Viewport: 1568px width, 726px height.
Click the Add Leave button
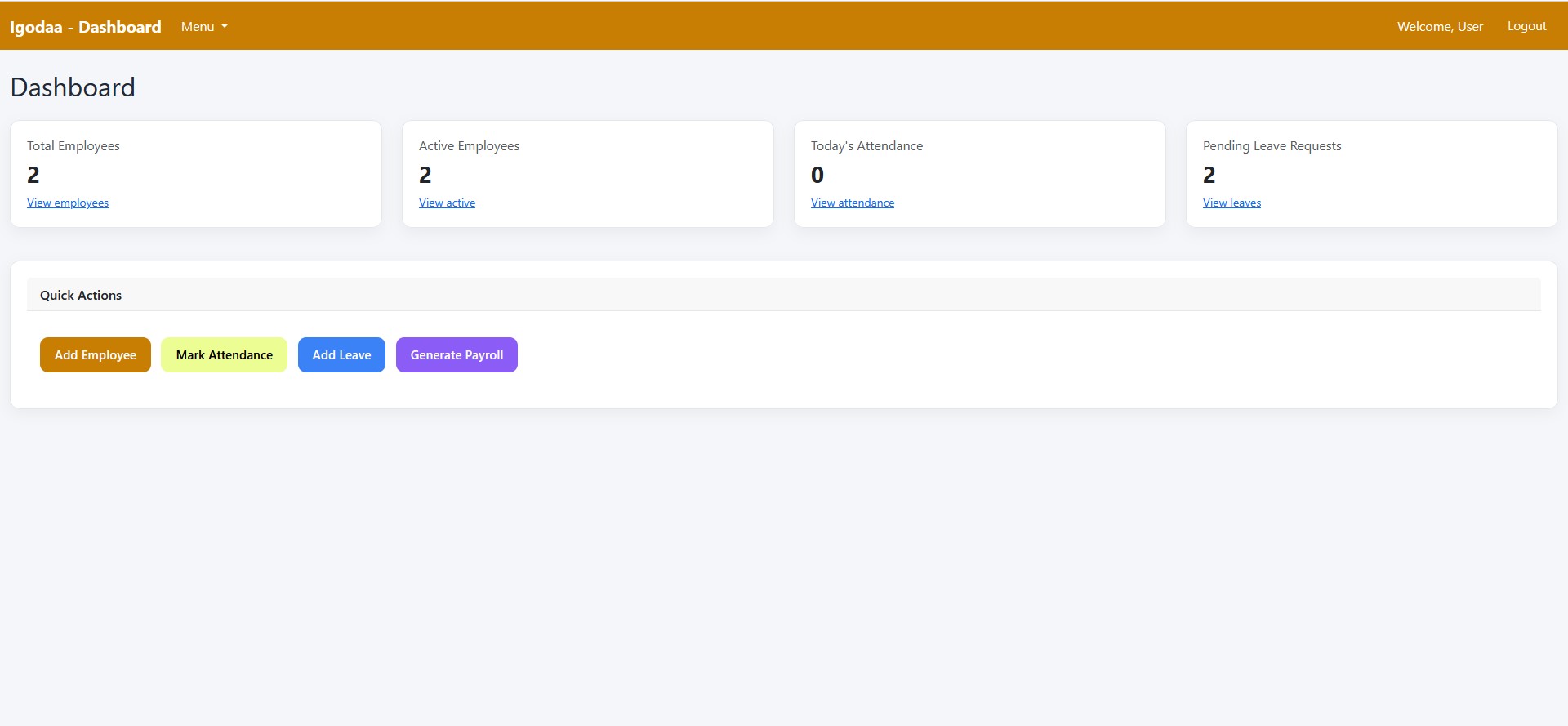pyautogui.click(x=341, y=354)
